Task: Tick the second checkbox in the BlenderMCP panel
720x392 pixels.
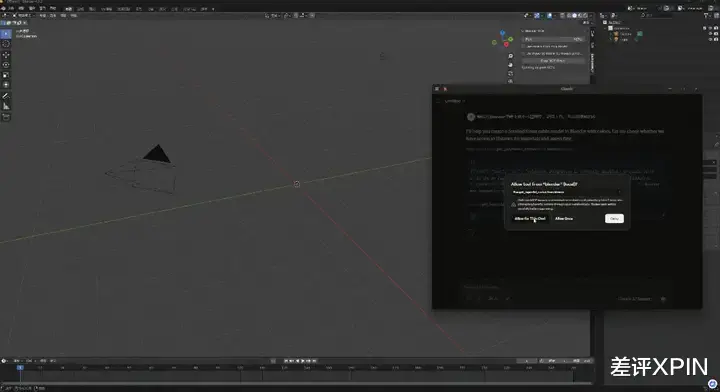Action: (523, 54)
